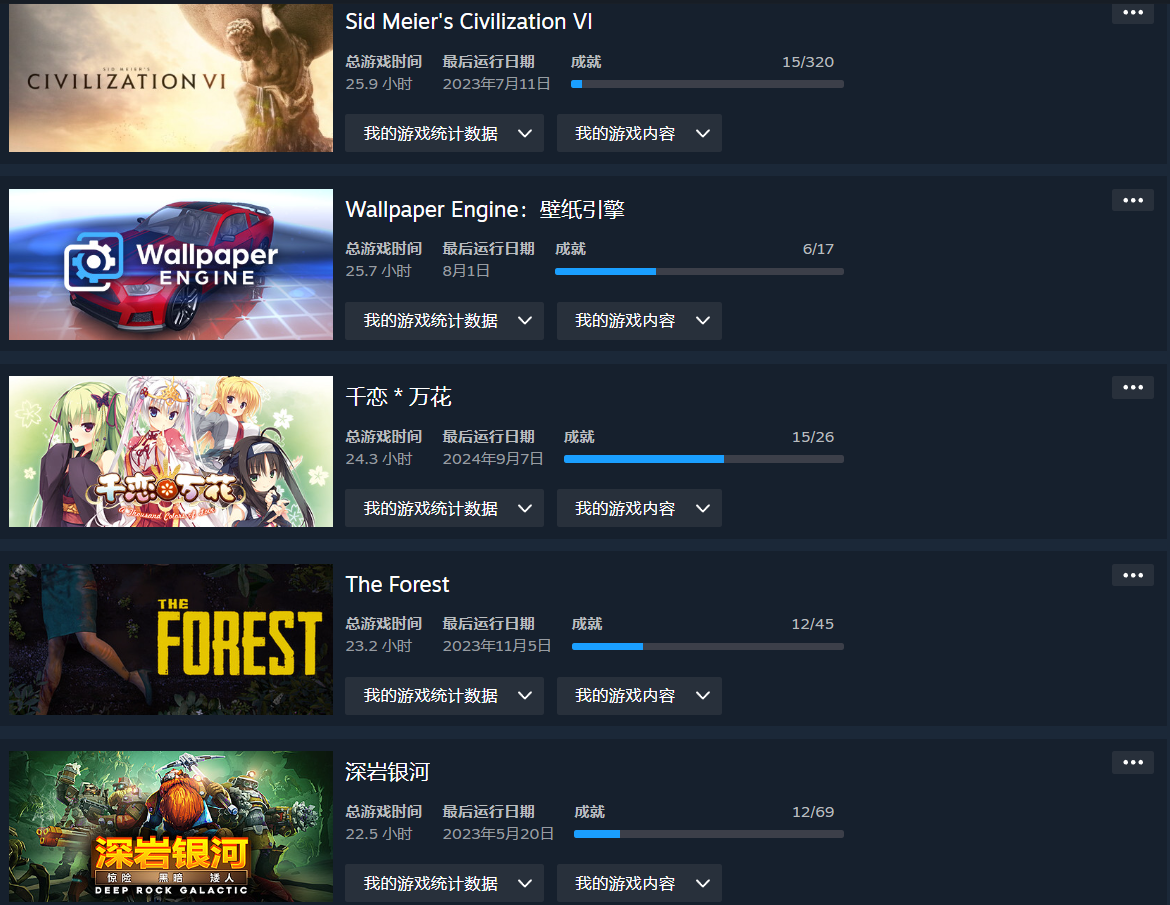Expand 我的游戏统计数据 for Civilization VI
The height and width of the screenshot is (905, 1170).
point(444,134)
